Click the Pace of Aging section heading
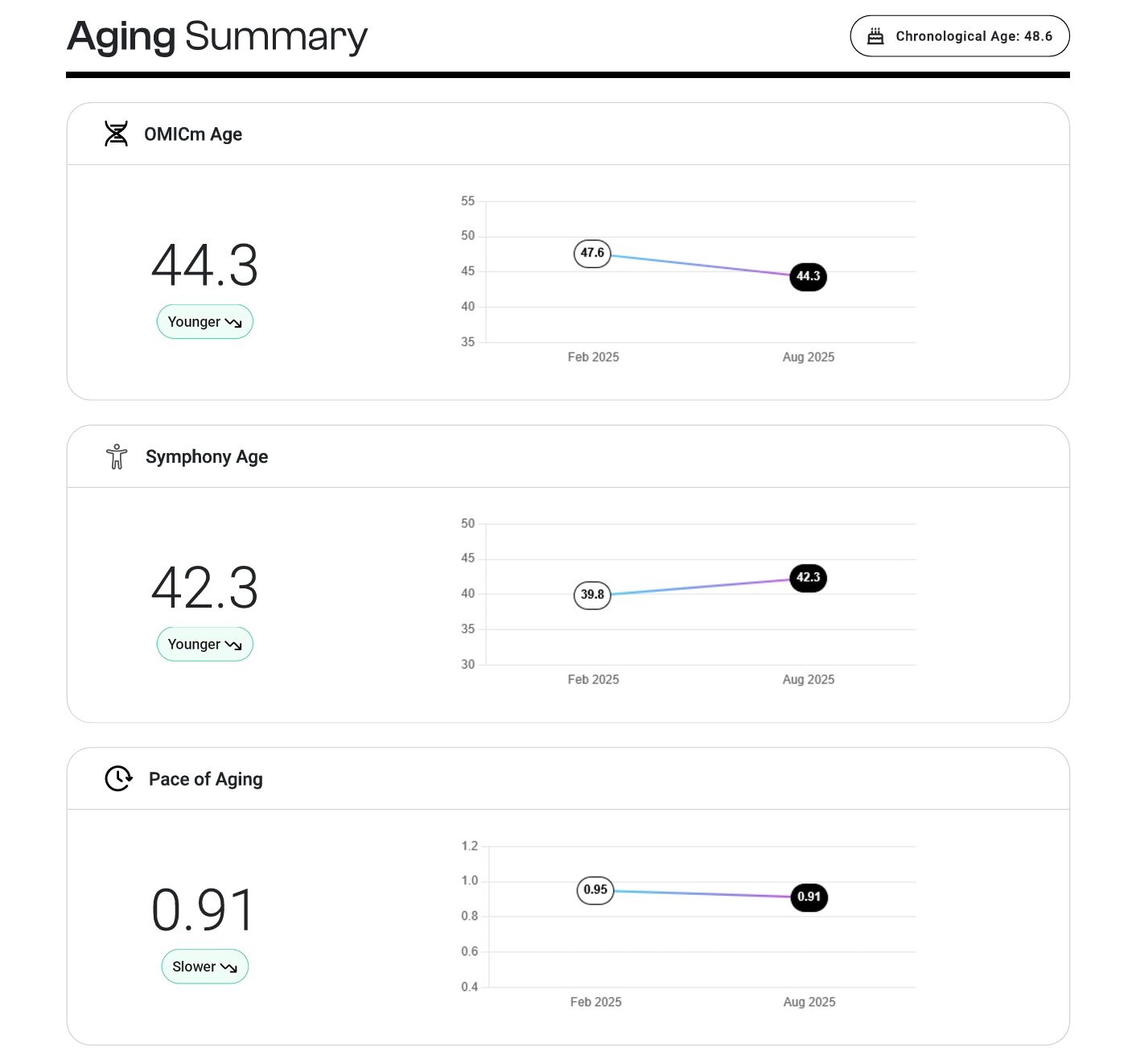Image resolution: width=1136 pixels, height=1064 pixels. pyautogui.click(x=206, y=779)
